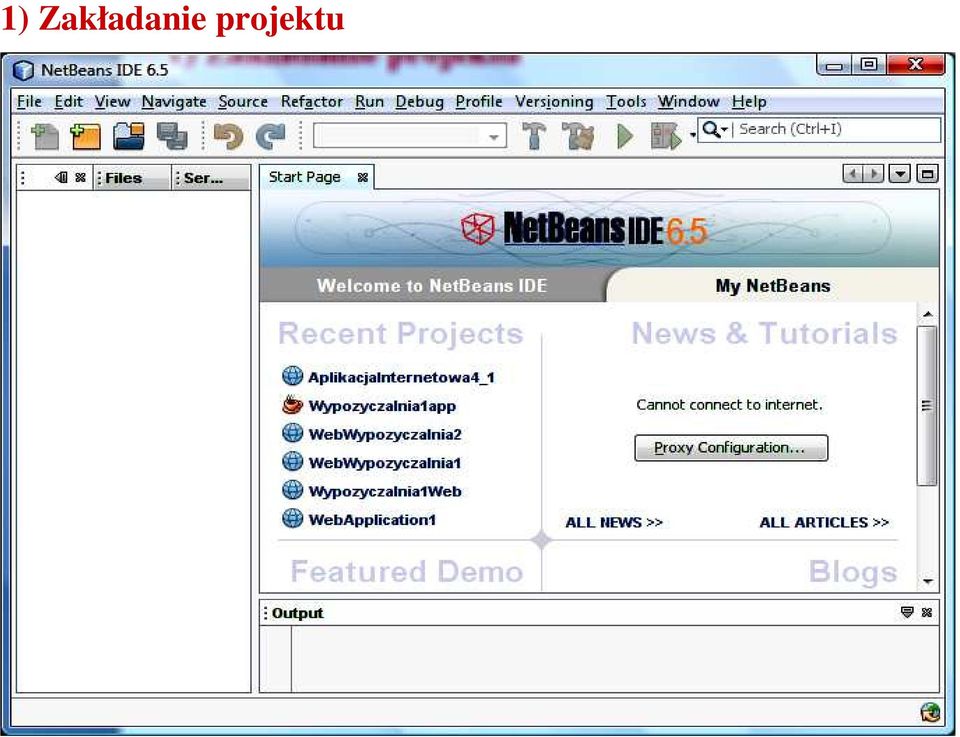The width and height of the screenshot is (960, 737).
Task: Switch to Welcome to NetBeans IDE tab
Action: click(432, 285)
